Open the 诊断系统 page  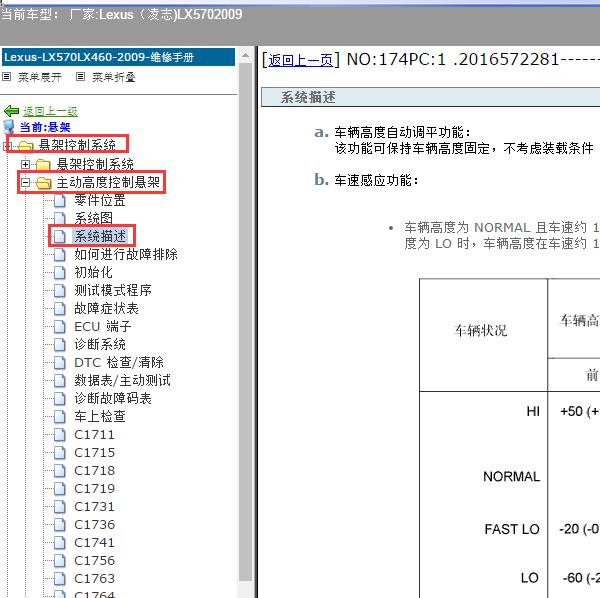(100, 344)
